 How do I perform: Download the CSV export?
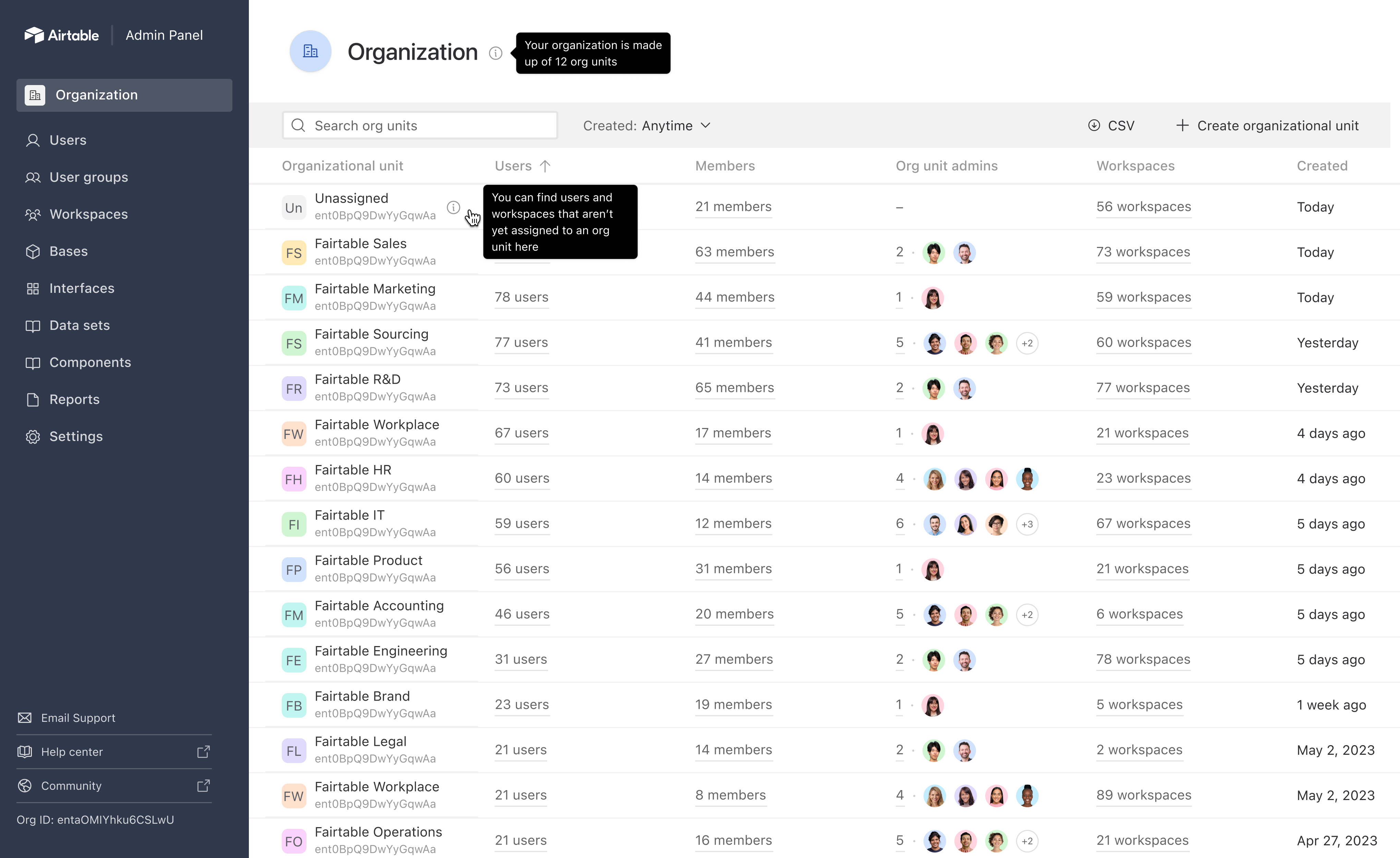click(1112, 126)
